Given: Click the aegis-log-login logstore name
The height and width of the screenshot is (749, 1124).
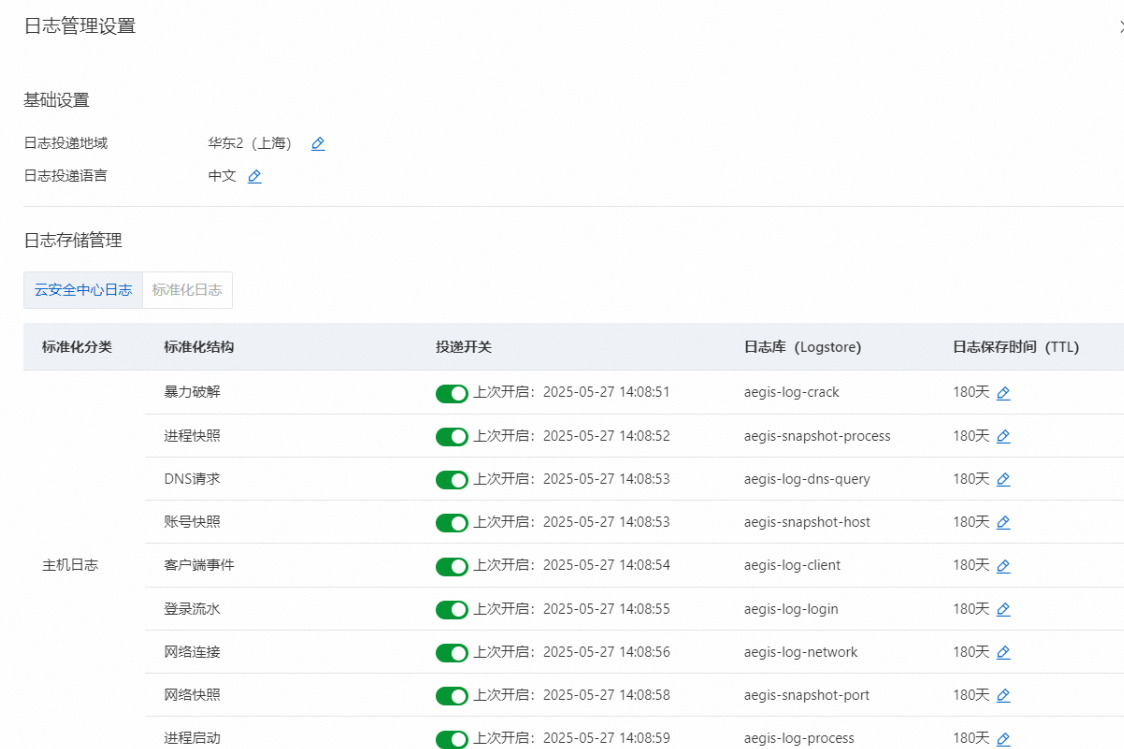Looking at the screenshot, I should point(791,609).
